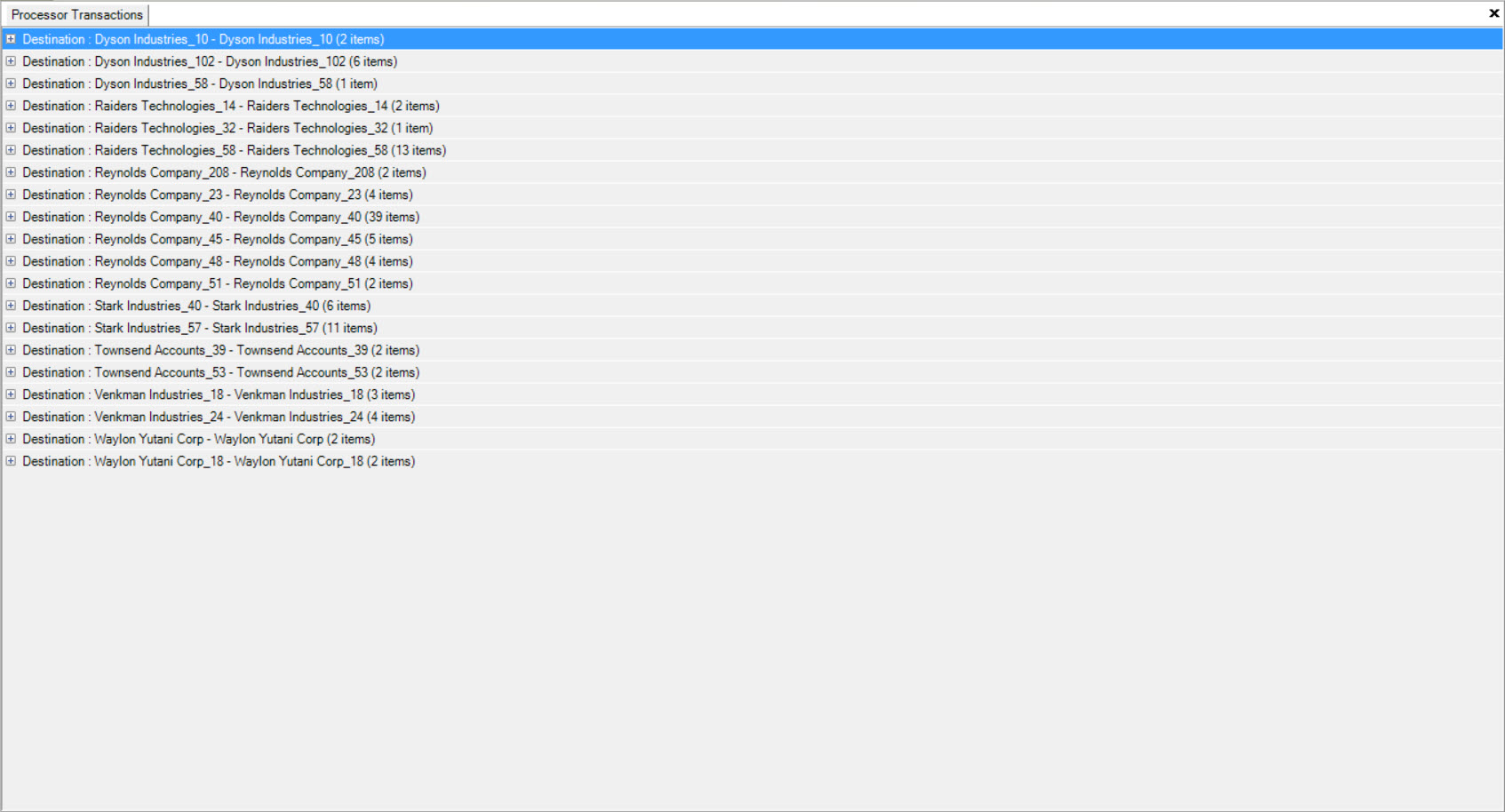Select row Venkman Industries_18 (3 items)
The width and height of the screenshot is (1505, 812).
752,394
